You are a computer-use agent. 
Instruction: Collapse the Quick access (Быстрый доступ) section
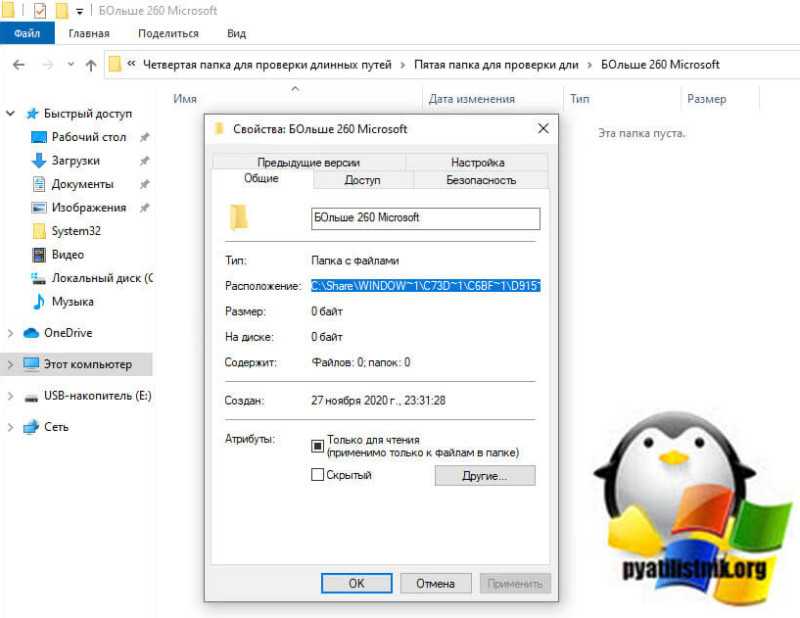pos(10,113)
